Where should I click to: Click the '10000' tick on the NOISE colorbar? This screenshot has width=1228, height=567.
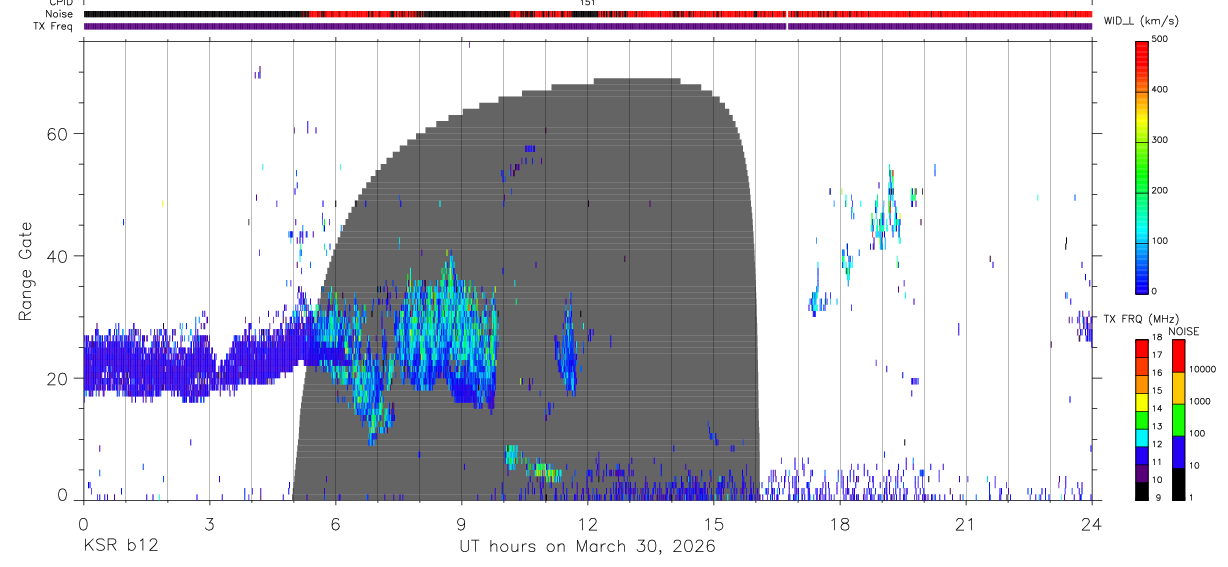coord(1202,369)
